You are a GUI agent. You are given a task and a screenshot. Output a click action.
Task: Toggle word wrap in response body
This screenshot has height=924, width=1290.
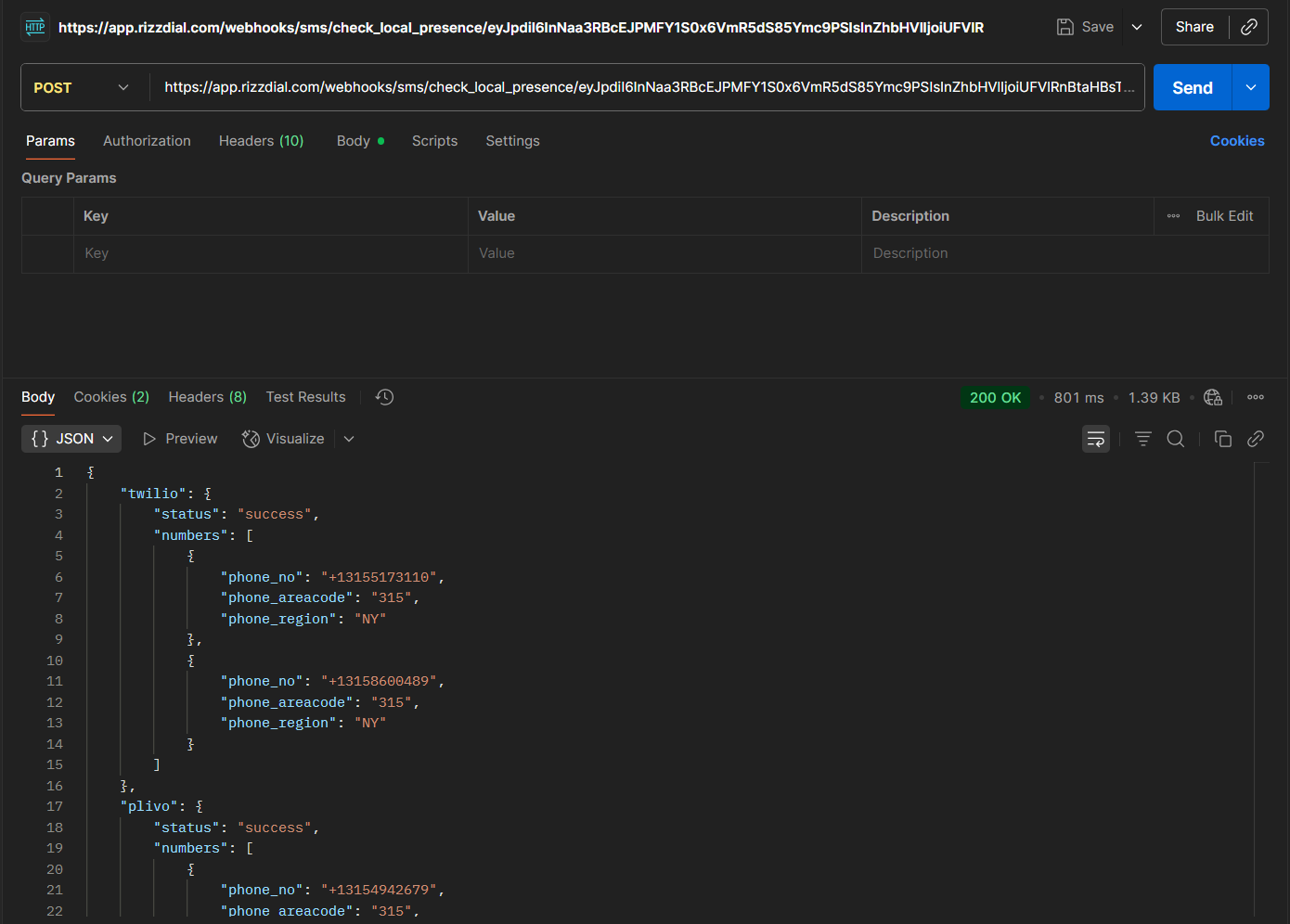click(x=1096, y=439)
